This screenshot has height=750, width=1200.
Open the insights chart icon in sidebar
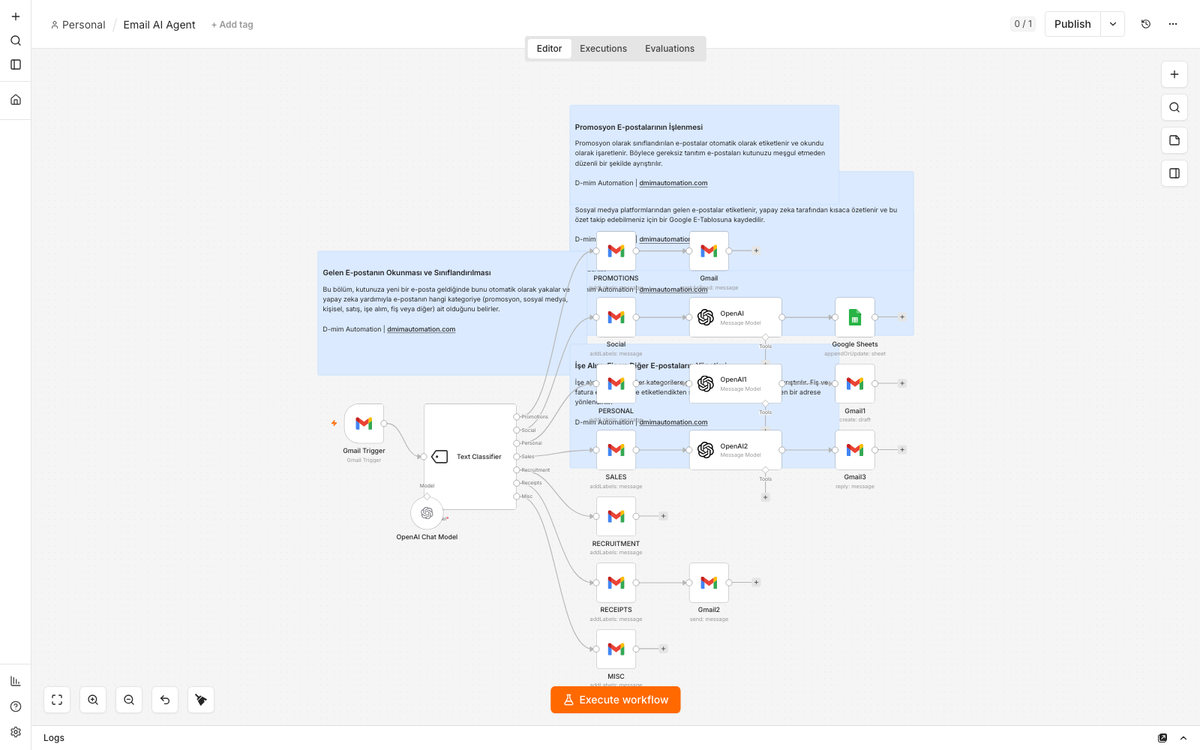[15, 681]
